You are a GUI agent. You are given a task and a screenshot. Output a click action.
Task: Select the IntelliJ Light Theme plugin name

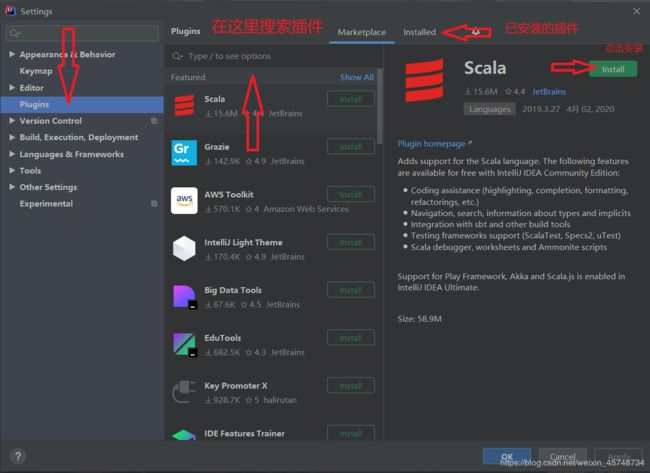coord(243,243)
